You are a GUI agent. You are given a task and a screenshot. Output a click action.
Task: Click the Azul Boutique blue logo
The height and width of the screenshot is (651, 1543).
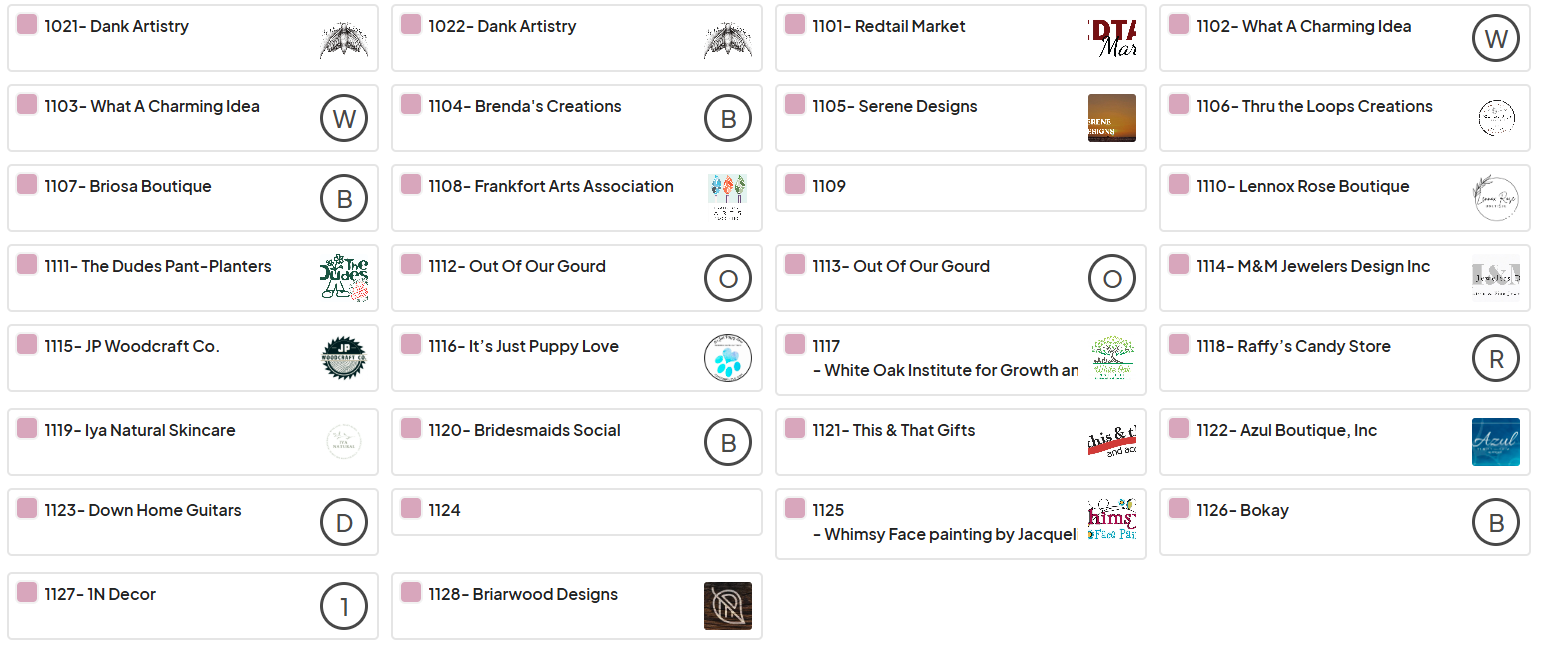click(1495, 442)
